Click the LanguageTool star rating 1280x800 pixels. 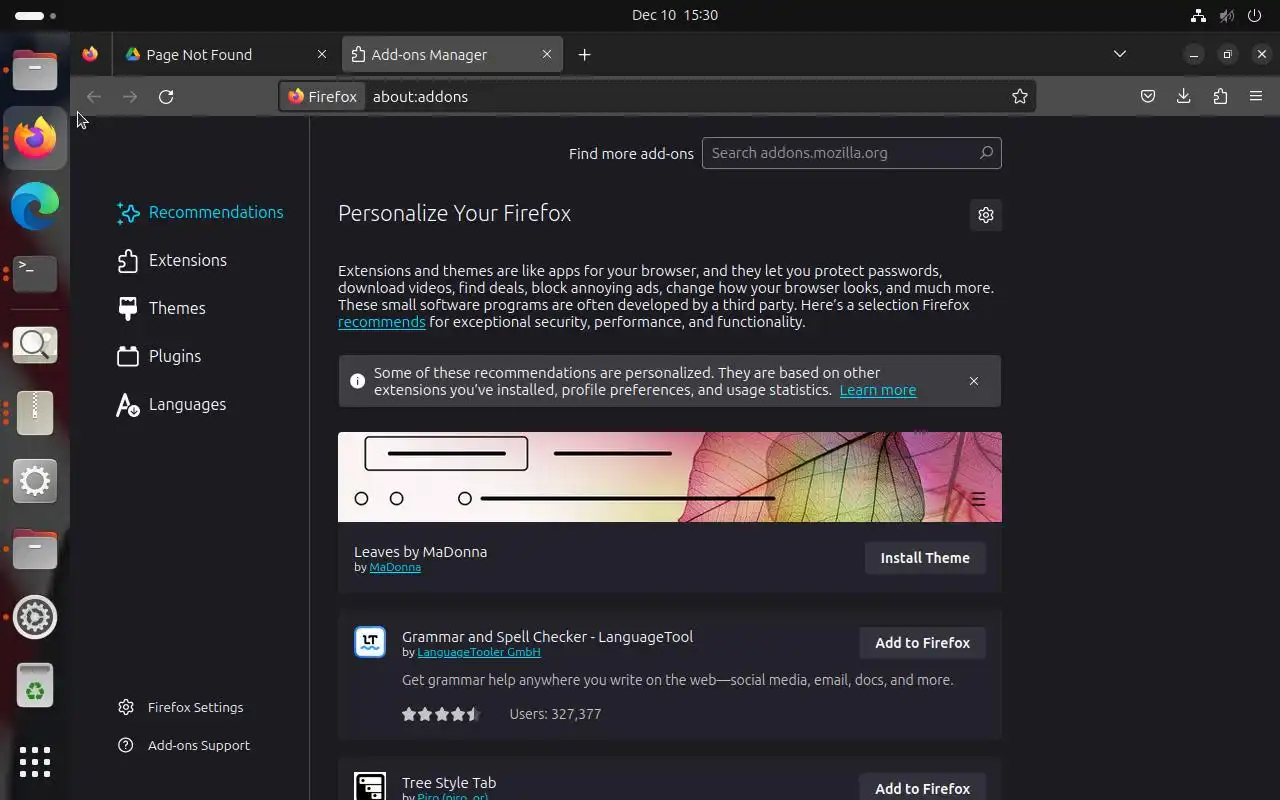click(x=441, y=714)
